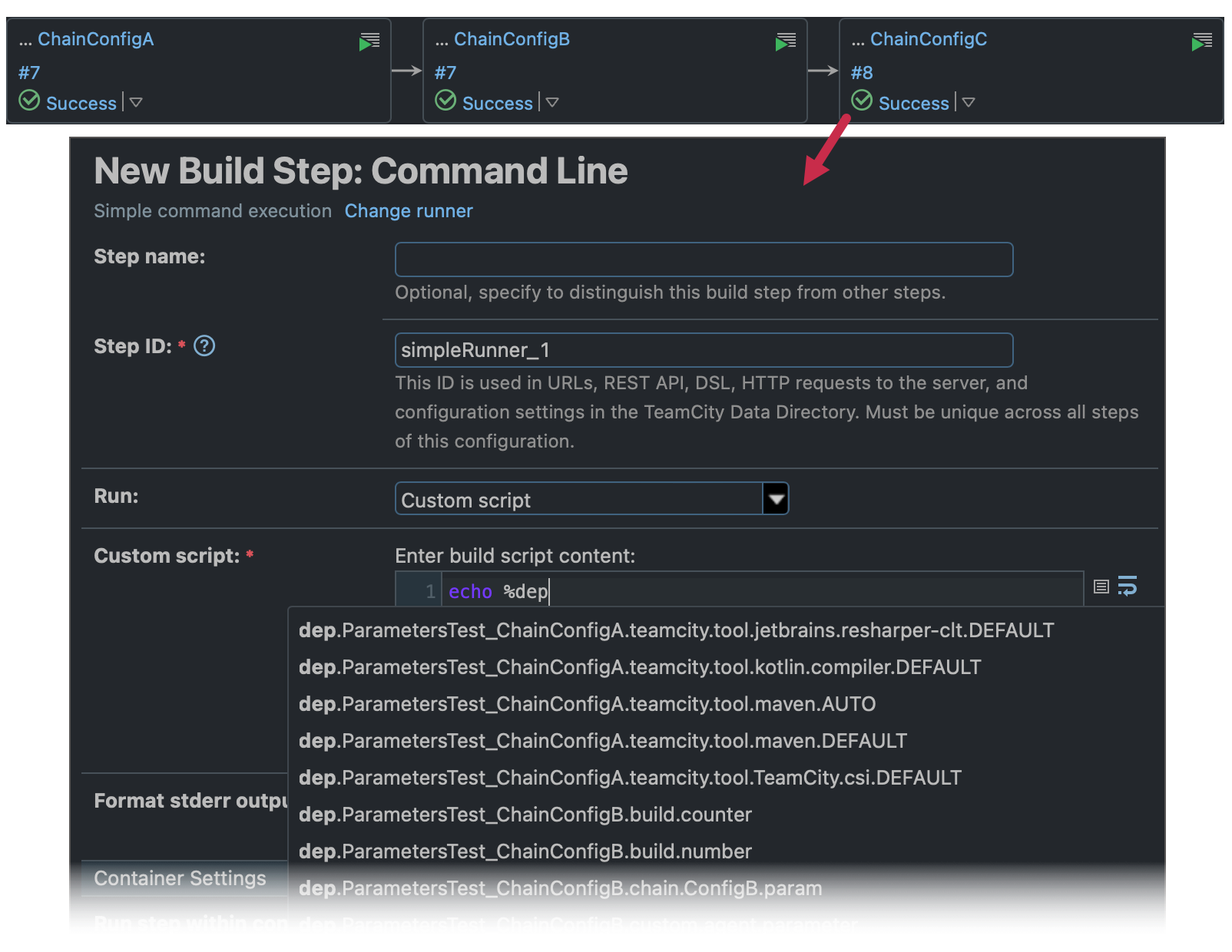The image size is (1232, 952).
Task: Expand the Success status dropdown on ChainConfigC
Action: click(969, 103)
